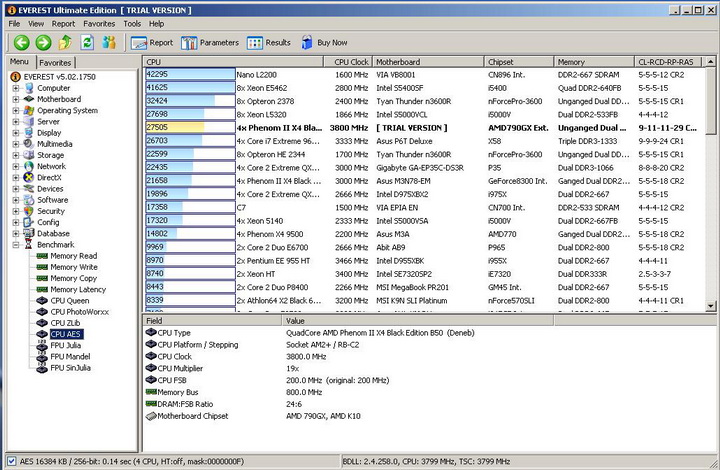Screen dimensions: 720x470
Task: Select the CPU PhotoWorxx benchmark
Action: pos(79,312)
